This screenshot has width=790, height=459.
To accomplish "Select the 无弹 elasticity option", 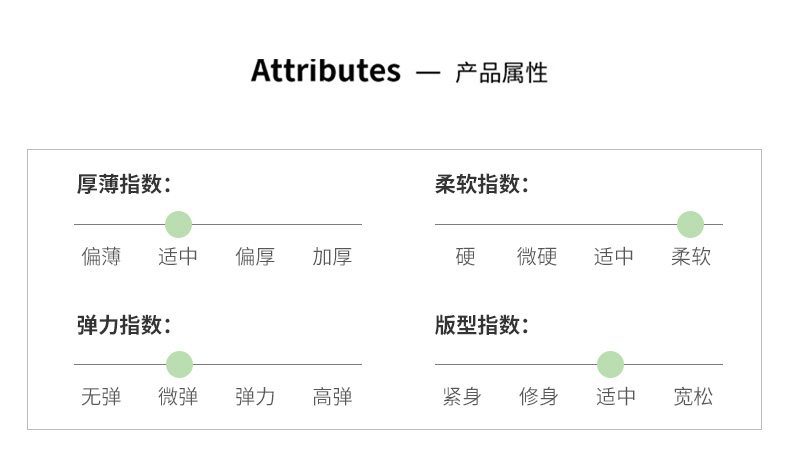I will tap(101, 397).
